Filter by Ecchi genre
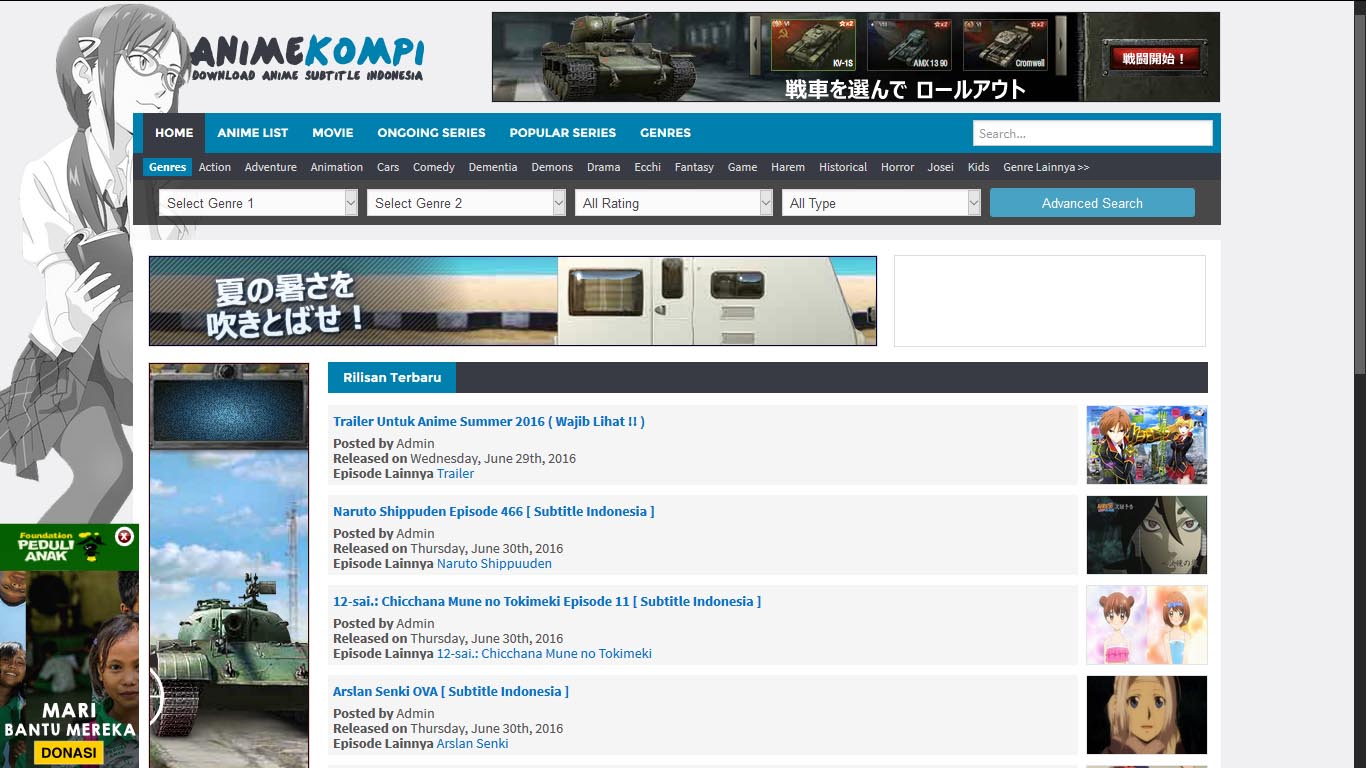 click(x=648, y=167)
